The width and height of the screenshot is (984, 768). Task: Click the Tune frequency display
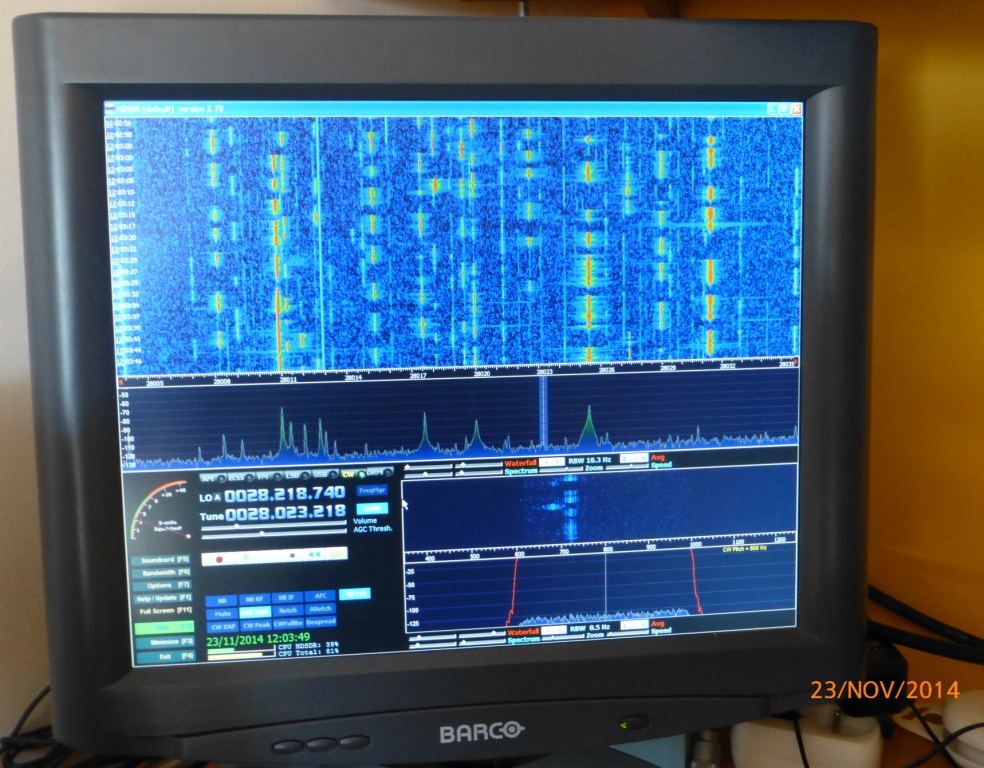[286, 513]
